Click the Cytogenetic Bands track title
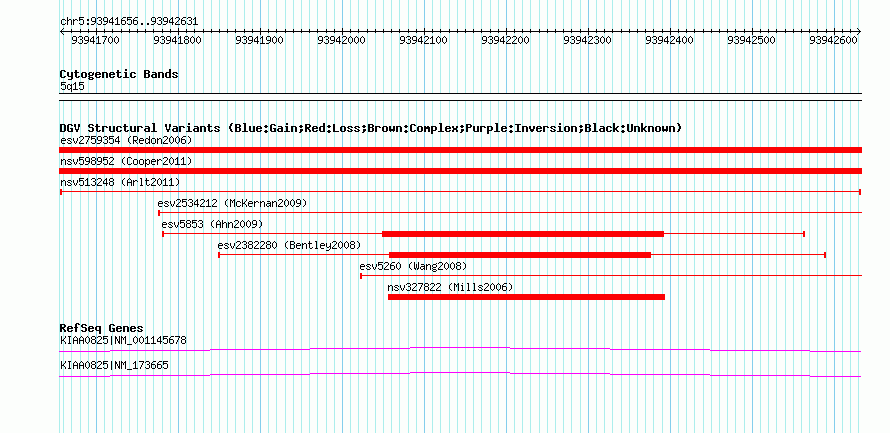 119,74
